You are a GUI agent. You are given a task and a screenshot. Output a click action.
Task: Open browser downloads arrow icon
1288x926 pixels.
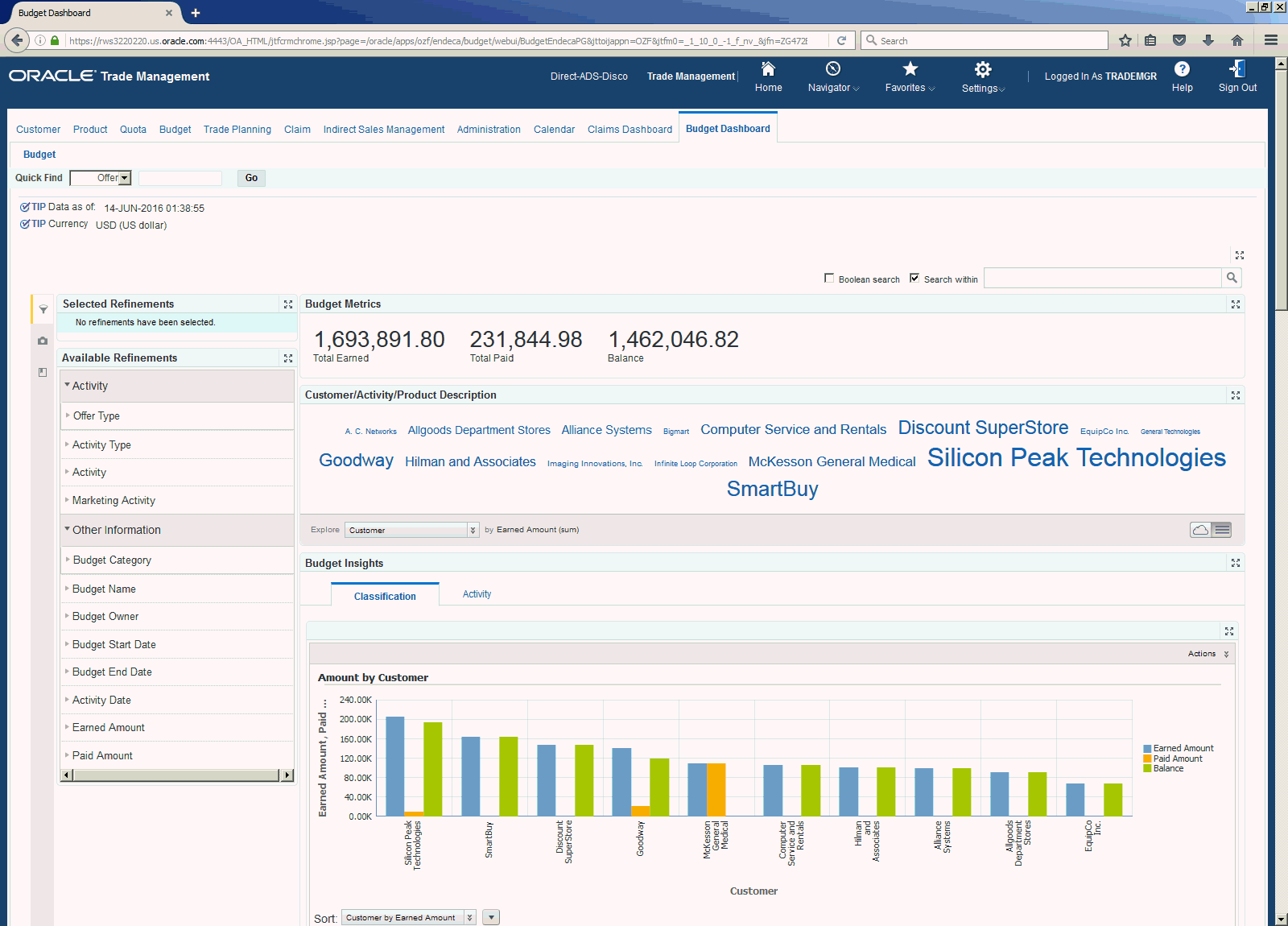(1208, 40)
